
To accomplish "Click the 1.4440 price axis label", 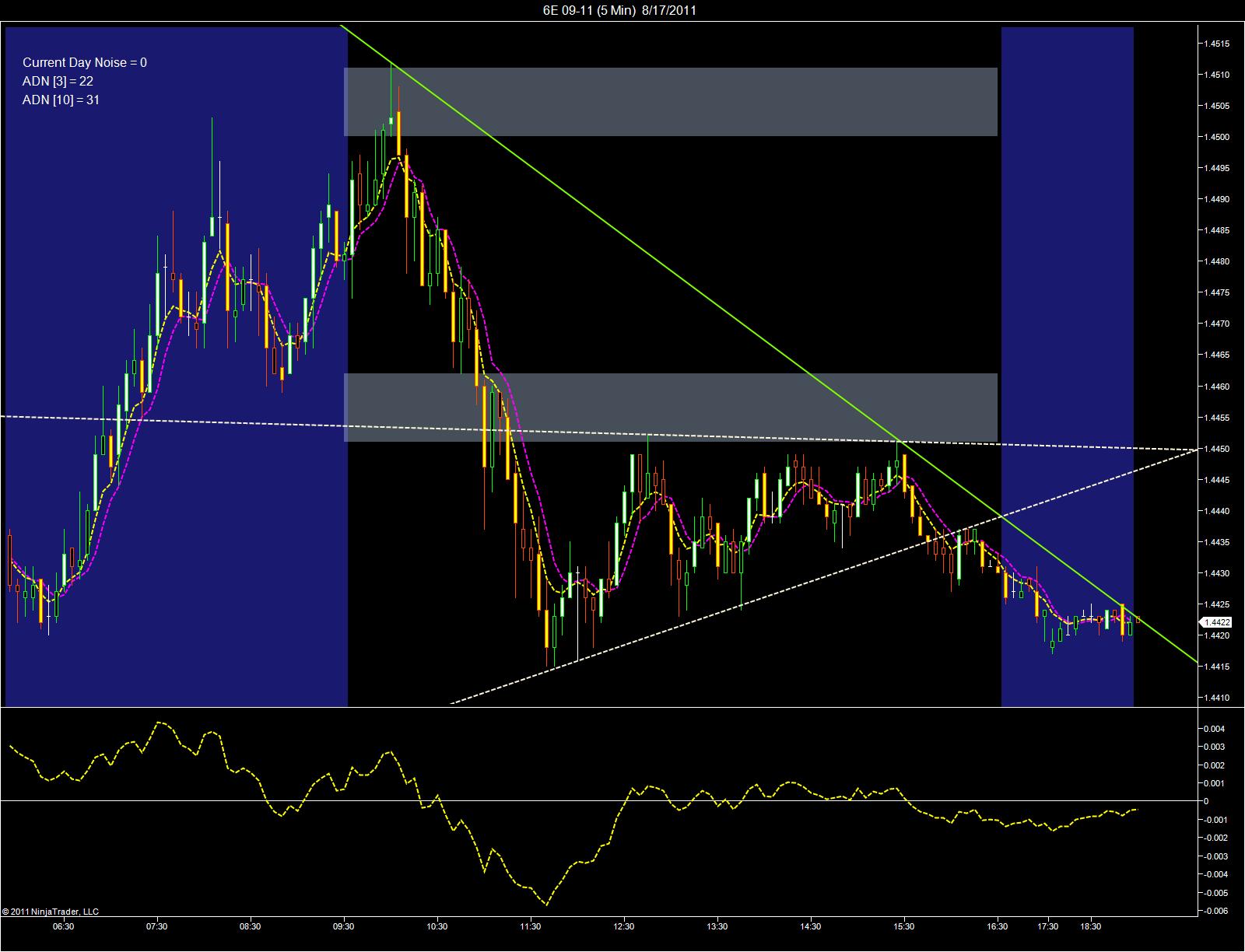I will click(x=1217, y=511).
